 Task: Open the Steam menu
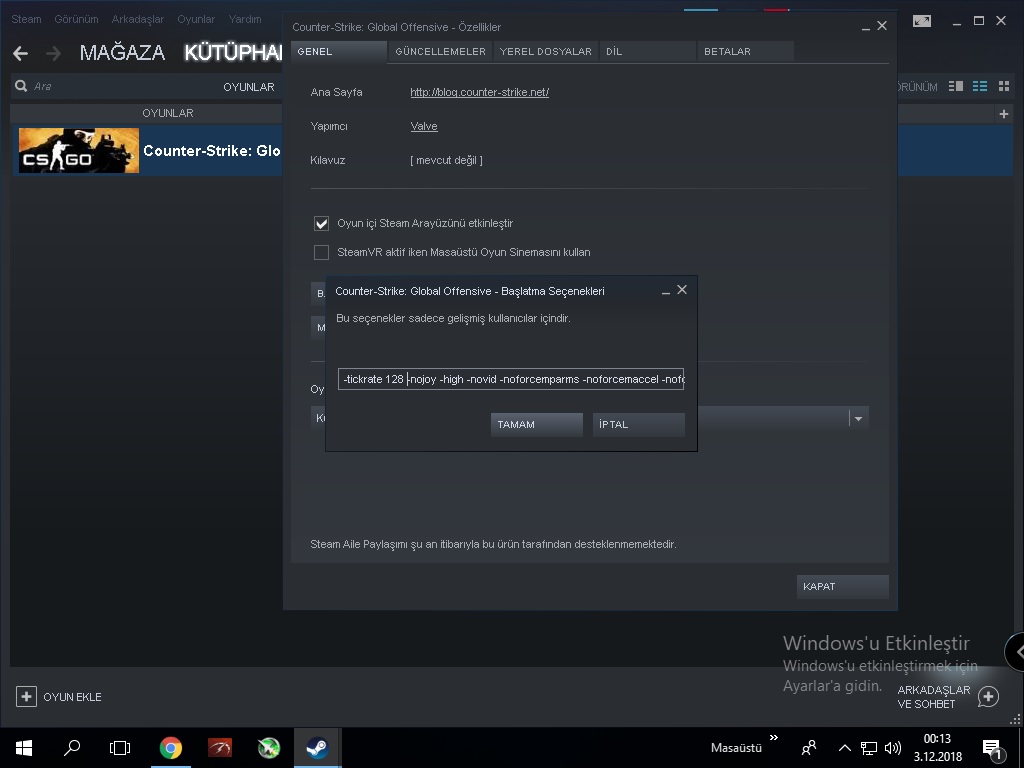pyautogui.click(x=26, y=19)
